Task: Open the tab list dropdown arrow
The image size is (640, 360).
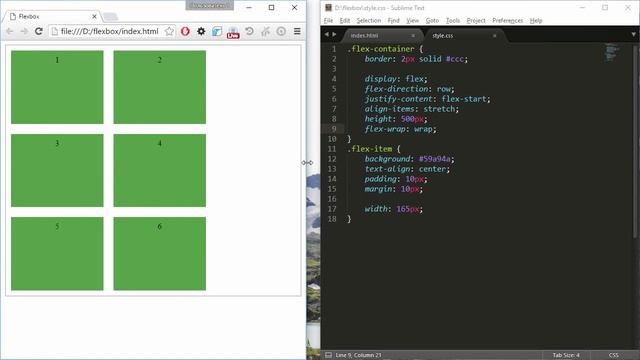Action: pyautogui.click(x=633, y=35)
